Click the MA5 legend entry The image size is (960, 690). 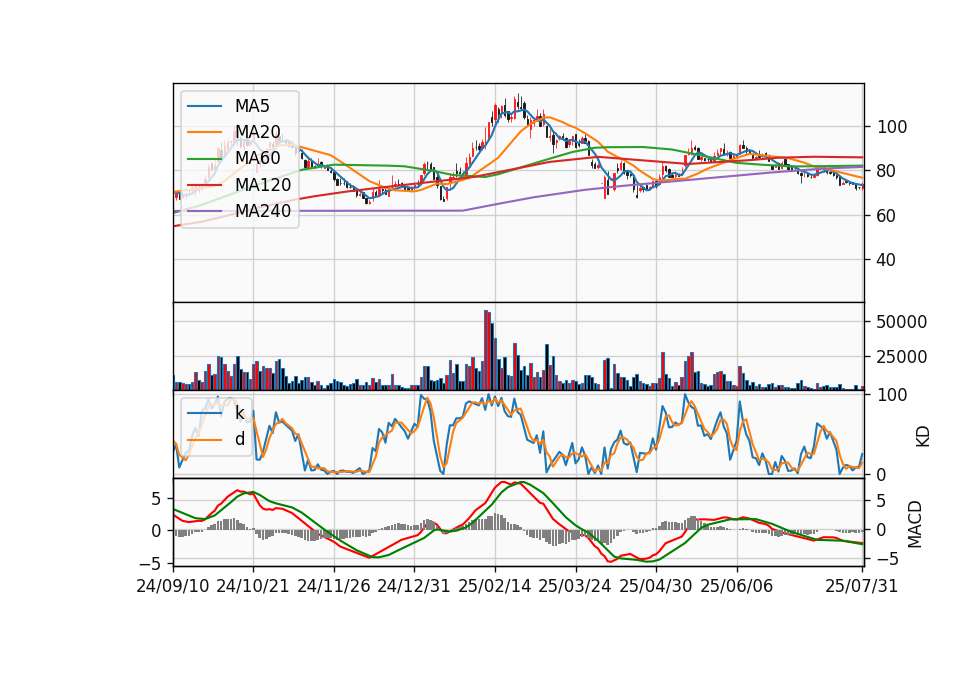click(x=228, y=106)
